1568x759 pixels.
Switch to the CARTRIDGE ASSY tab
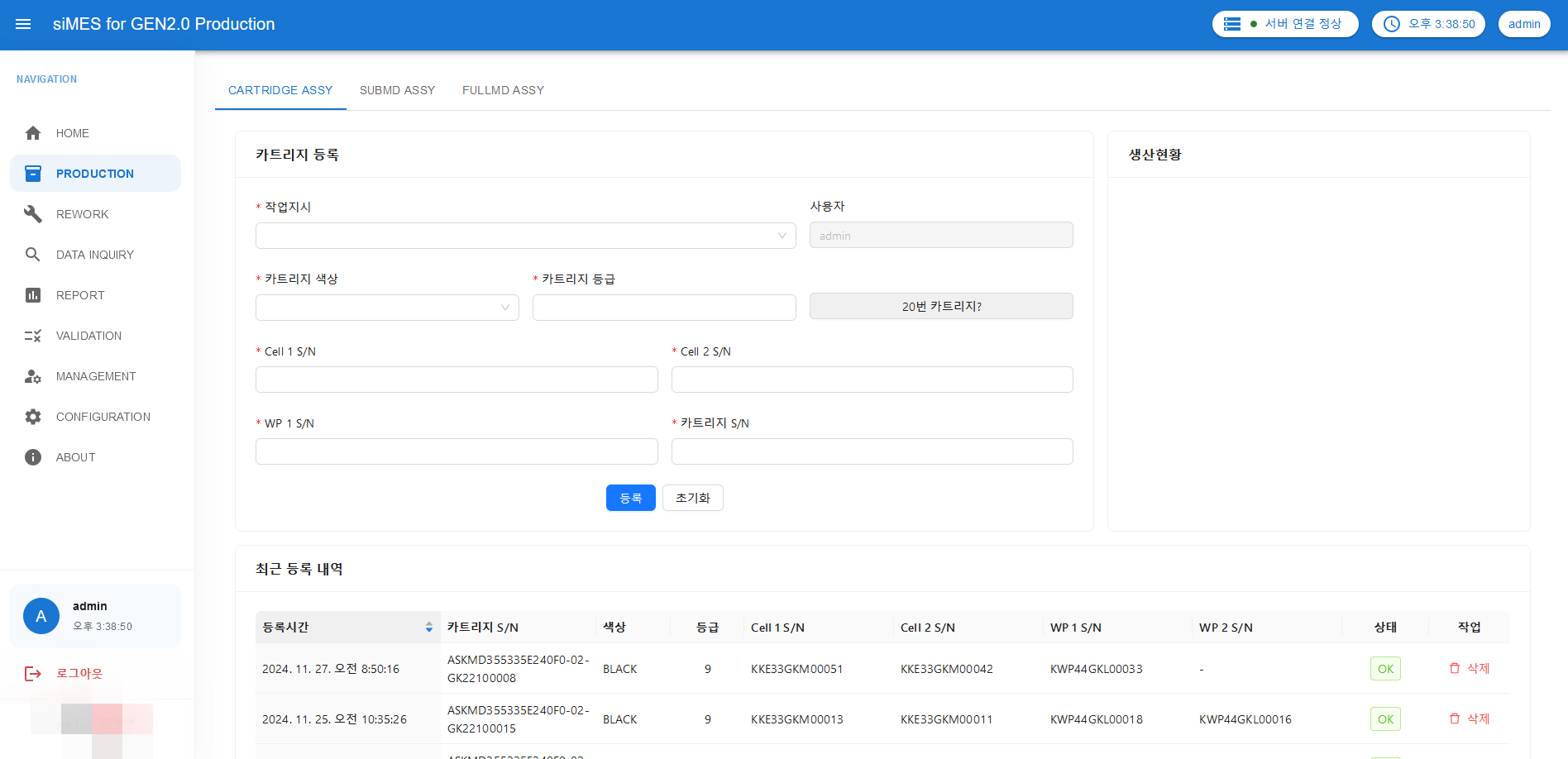coord(280,90)
